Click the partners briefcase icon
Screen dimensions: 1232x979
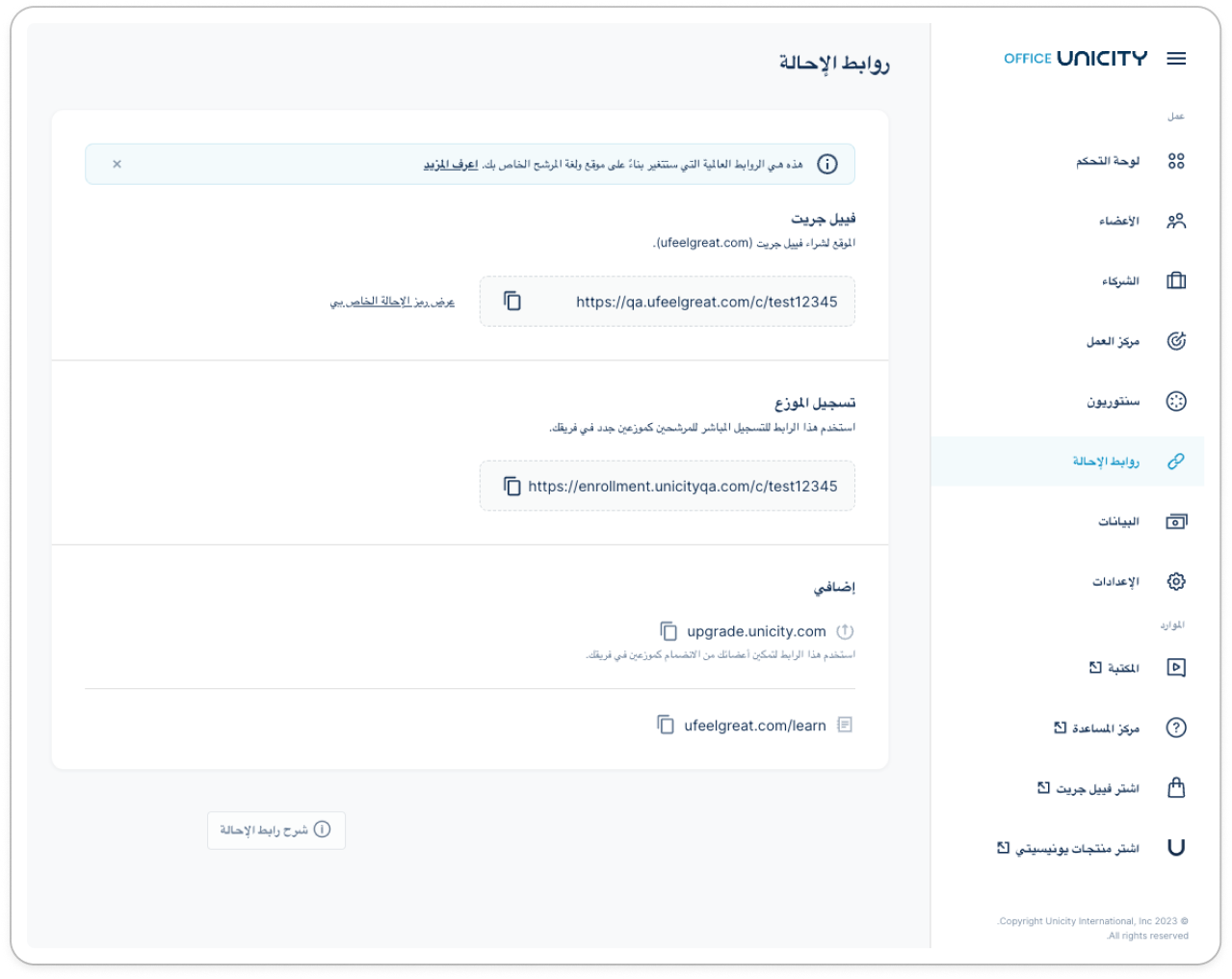tap(1176, 280)
